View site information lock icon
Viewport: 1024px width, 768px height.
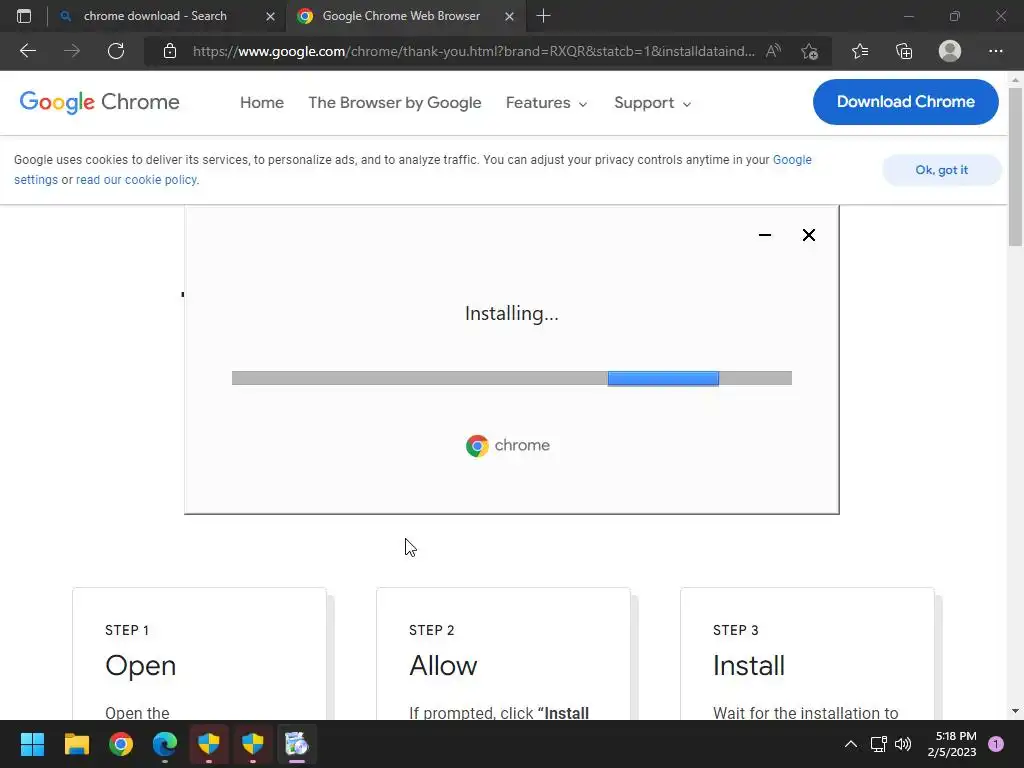pyautogui.click(x=170, y=51)
